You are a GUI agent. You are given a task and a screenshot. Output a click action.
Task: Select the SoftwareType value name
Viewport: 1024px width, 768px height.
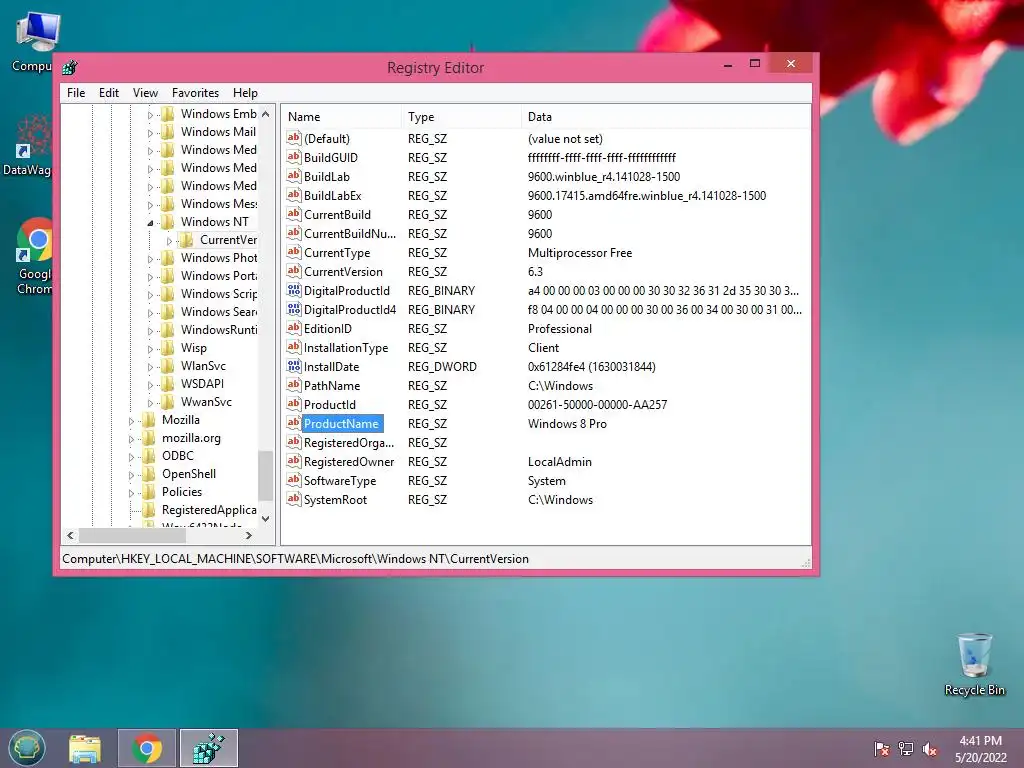(x=340, y=481)
